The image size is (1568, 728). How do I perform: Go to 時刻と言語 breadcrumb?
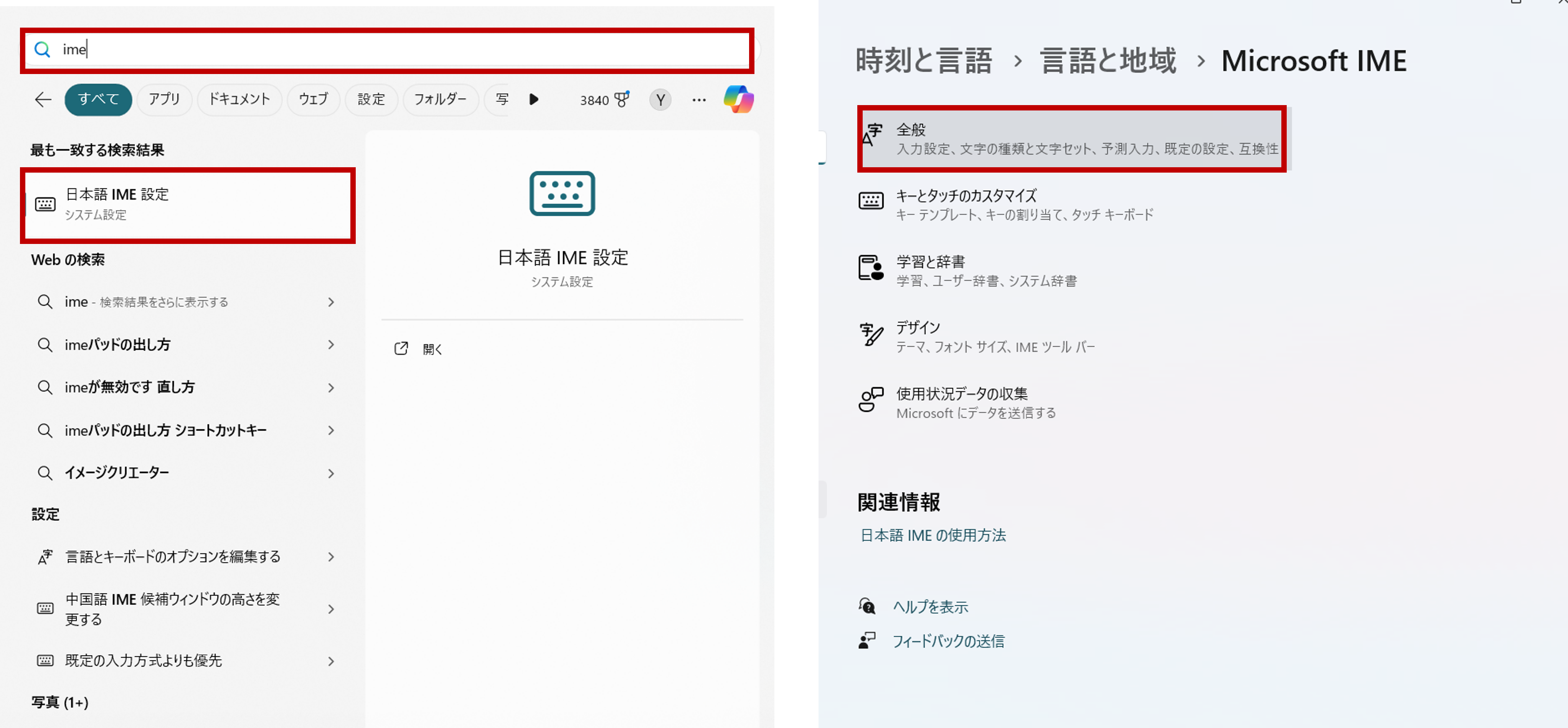pos(923,61)
